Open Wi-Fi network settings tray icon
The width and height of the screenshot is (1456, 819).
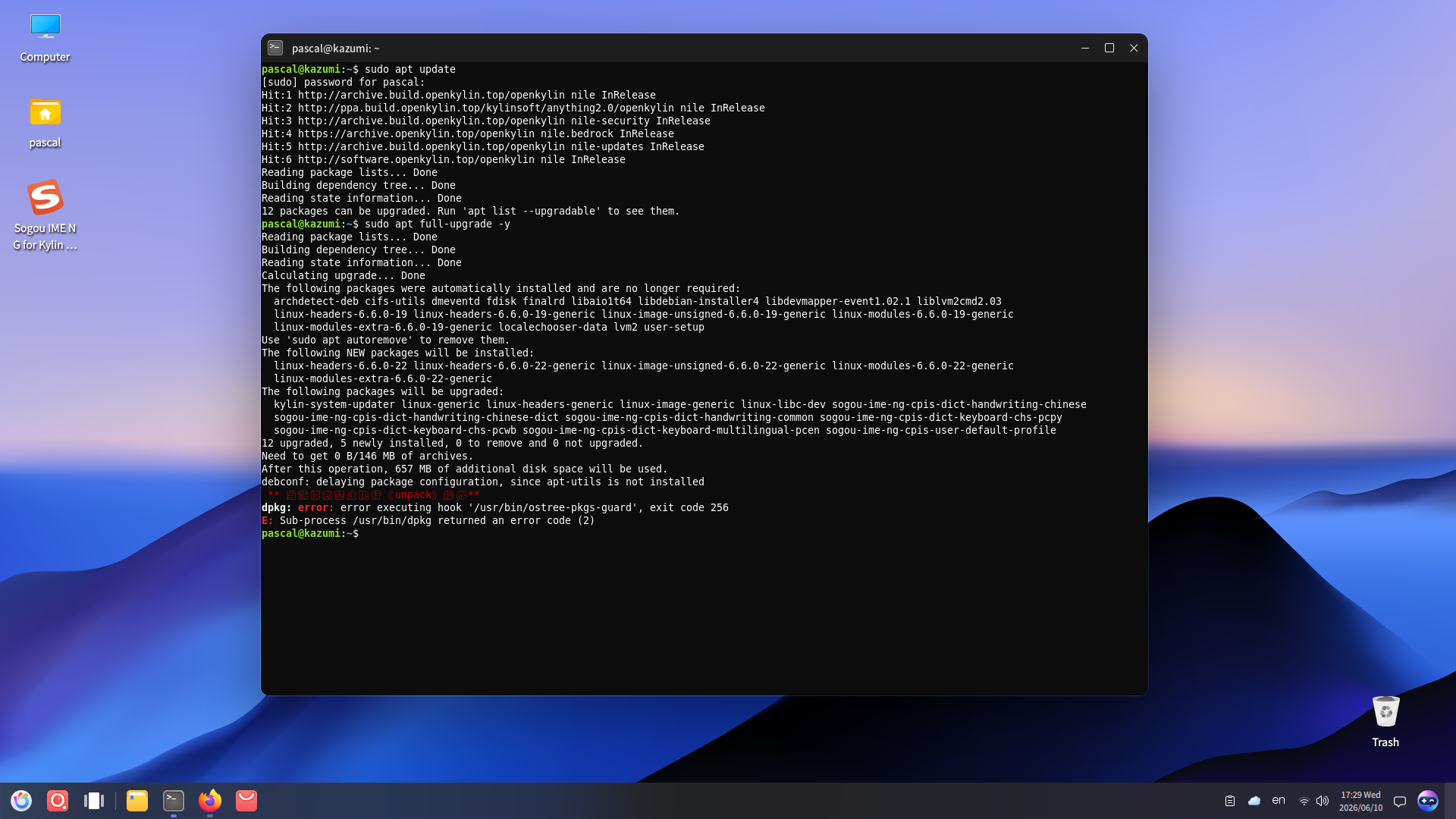click(x=1304, y=801)
